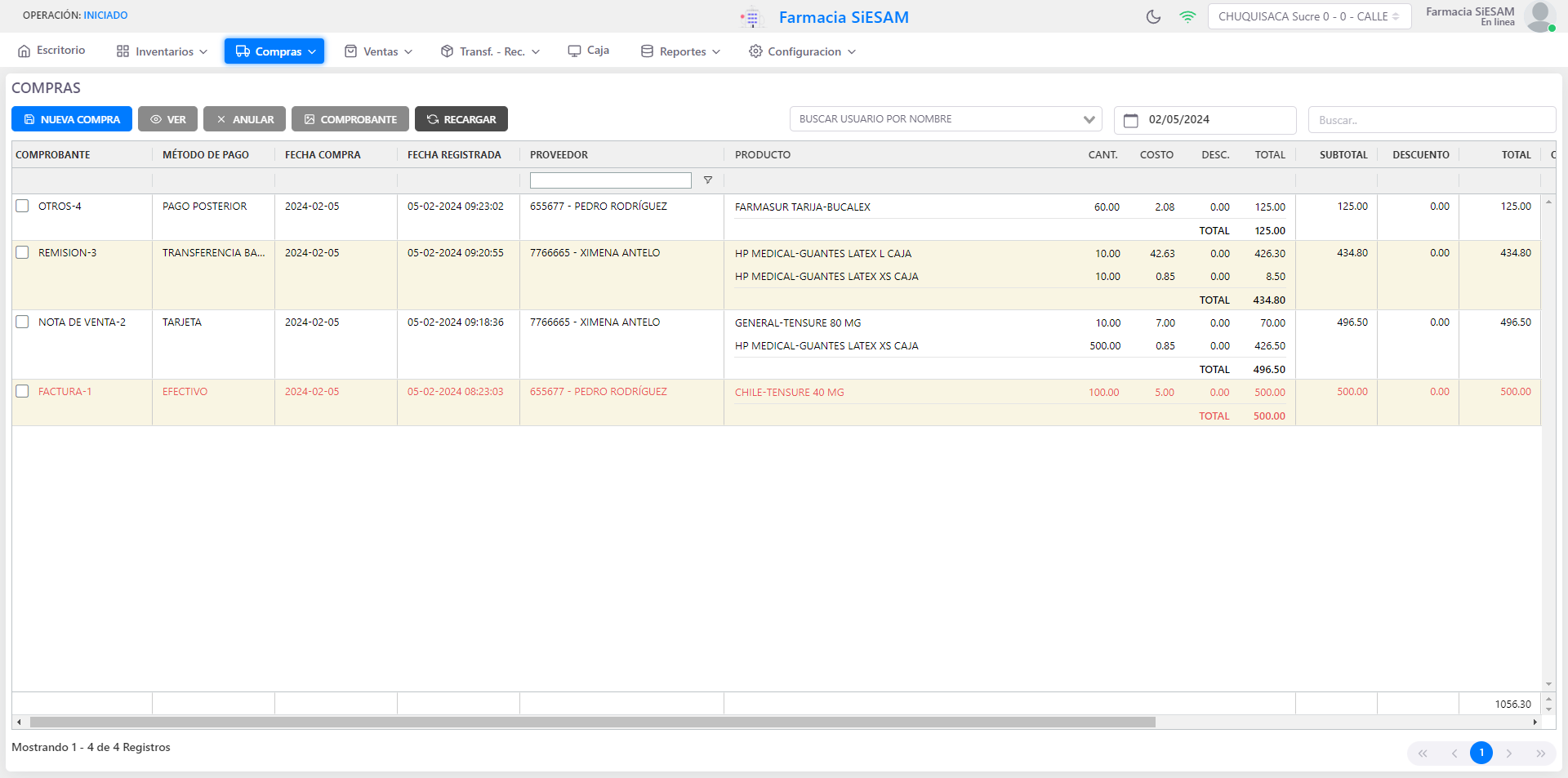Select the FACTURA-1 row checkbox
1568x778 pixels.
pyautogui.click(x=23, y=391)
